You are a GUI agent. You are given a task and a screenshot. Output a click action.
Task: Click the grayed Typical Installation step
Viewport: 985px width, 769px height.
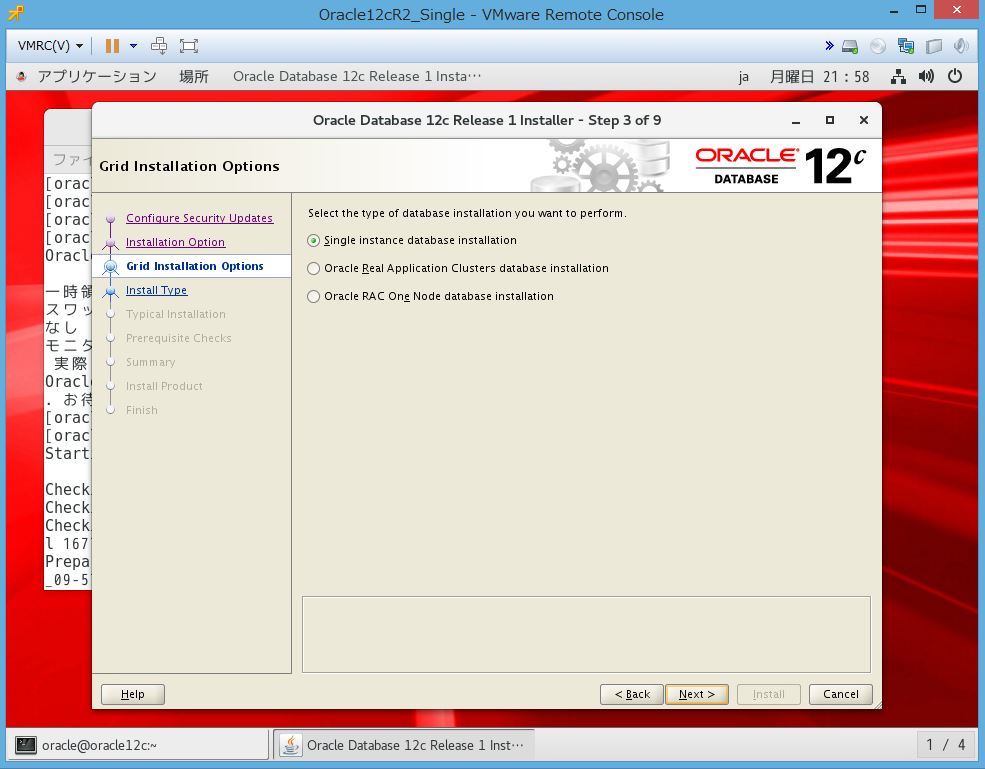[x=175, y=314]
